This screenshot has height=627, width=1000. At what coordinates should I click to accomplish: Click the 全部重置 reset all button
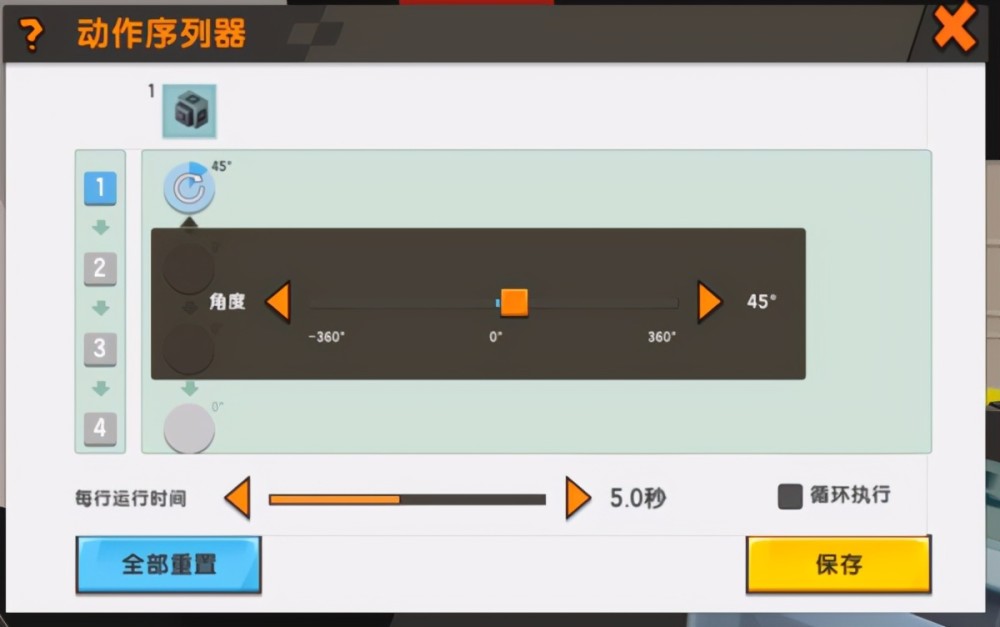[x=168, y=564]
